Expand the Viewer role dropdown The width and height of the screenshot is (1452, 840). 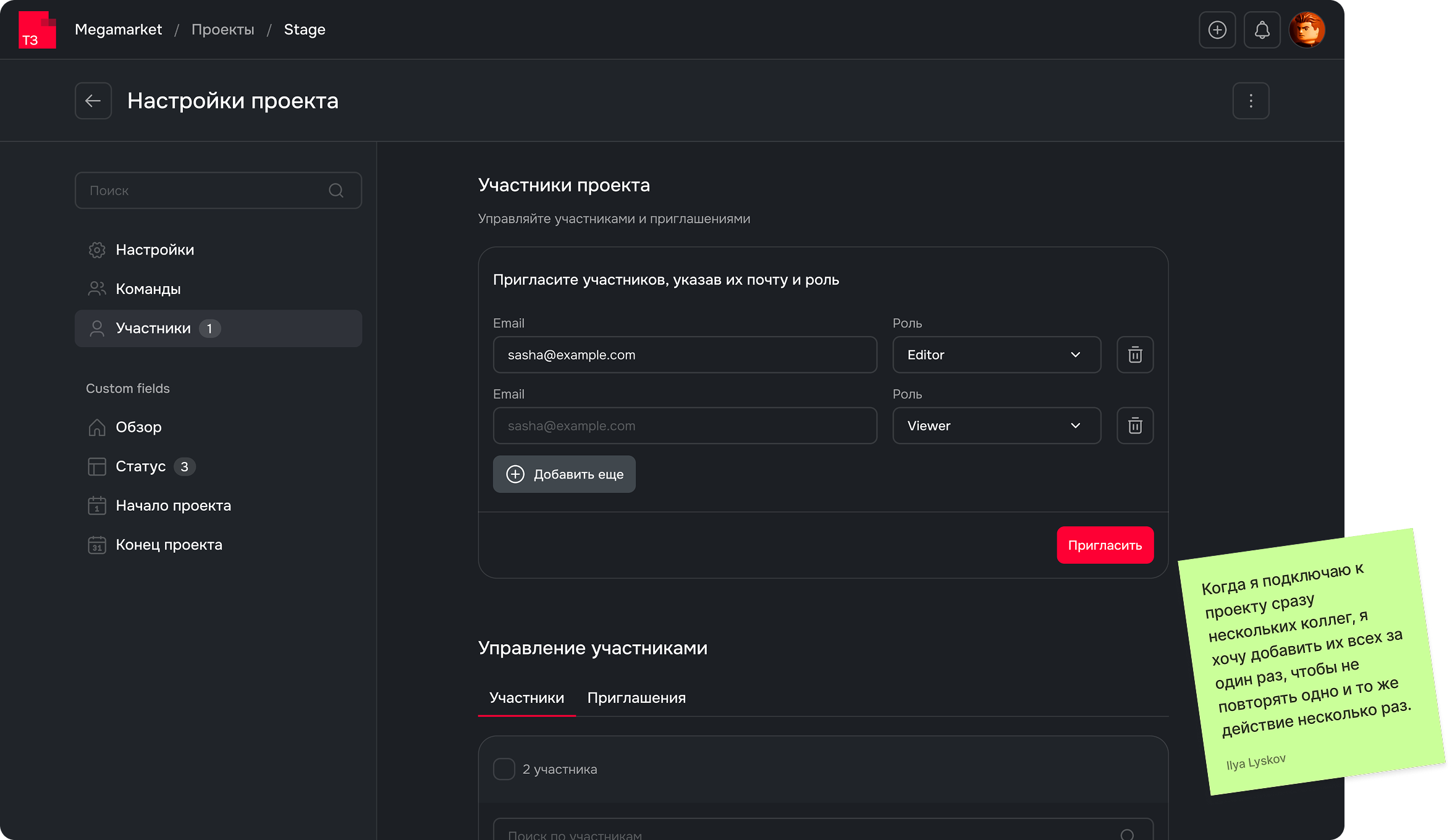pyautogui.click(x=996, y=426)
